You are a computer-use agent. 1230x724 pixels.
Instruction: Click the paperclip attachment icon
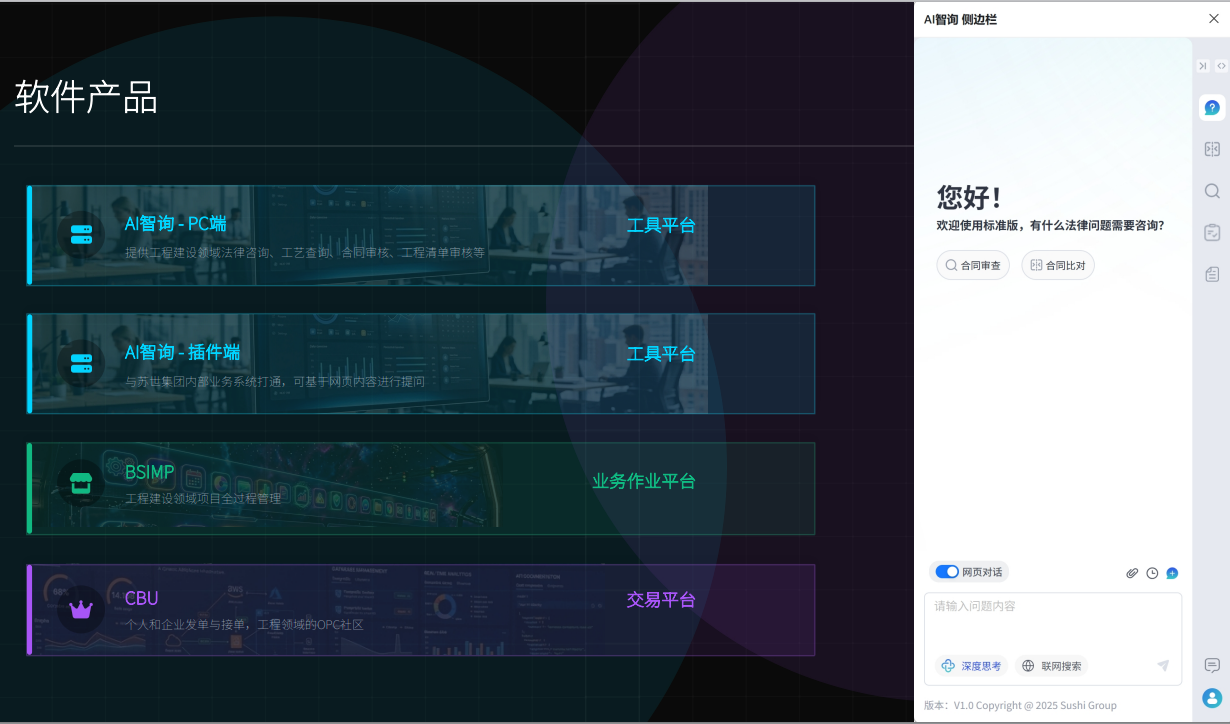[1132, 573]
